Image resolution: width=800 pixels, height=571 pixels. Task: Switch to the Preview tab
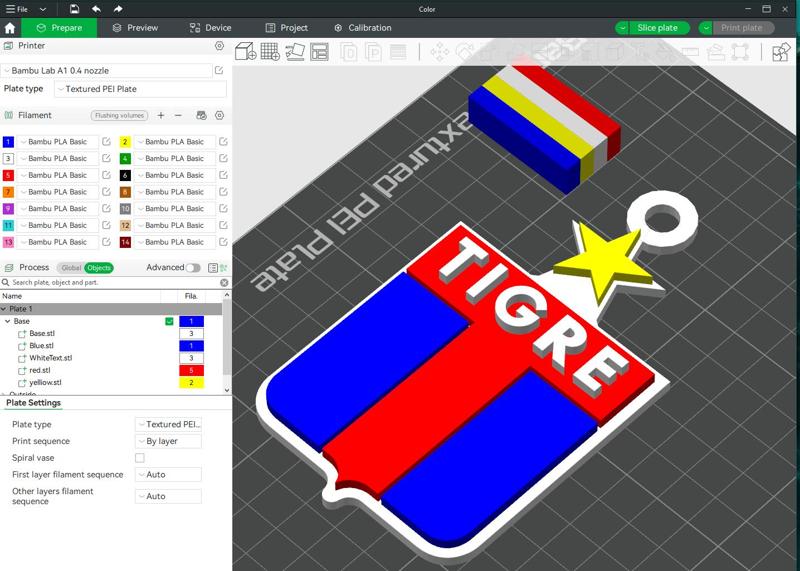136,28
